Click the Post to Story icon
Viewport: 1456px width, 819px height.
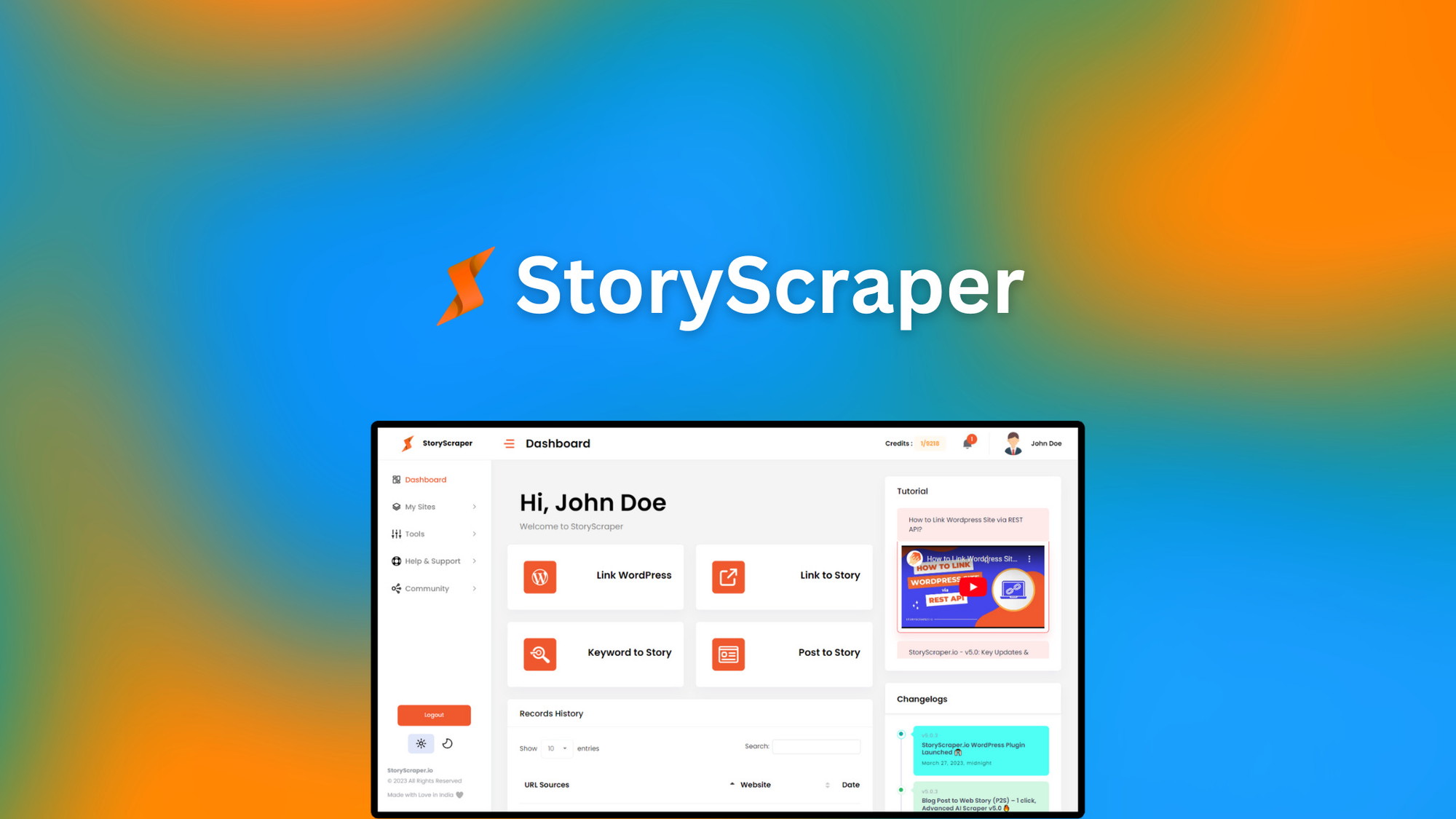tap(727, 653)
